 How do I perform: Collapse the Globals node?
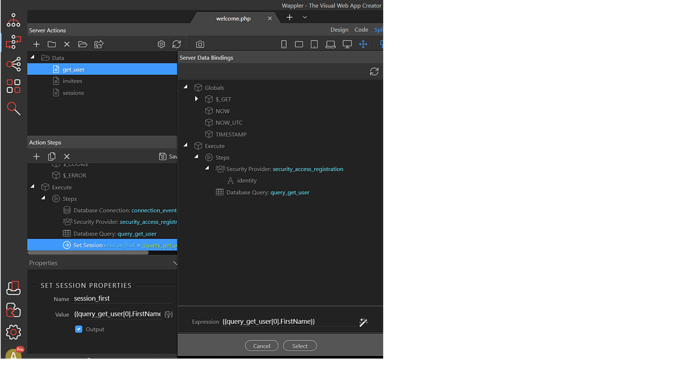tap(186, 87)
